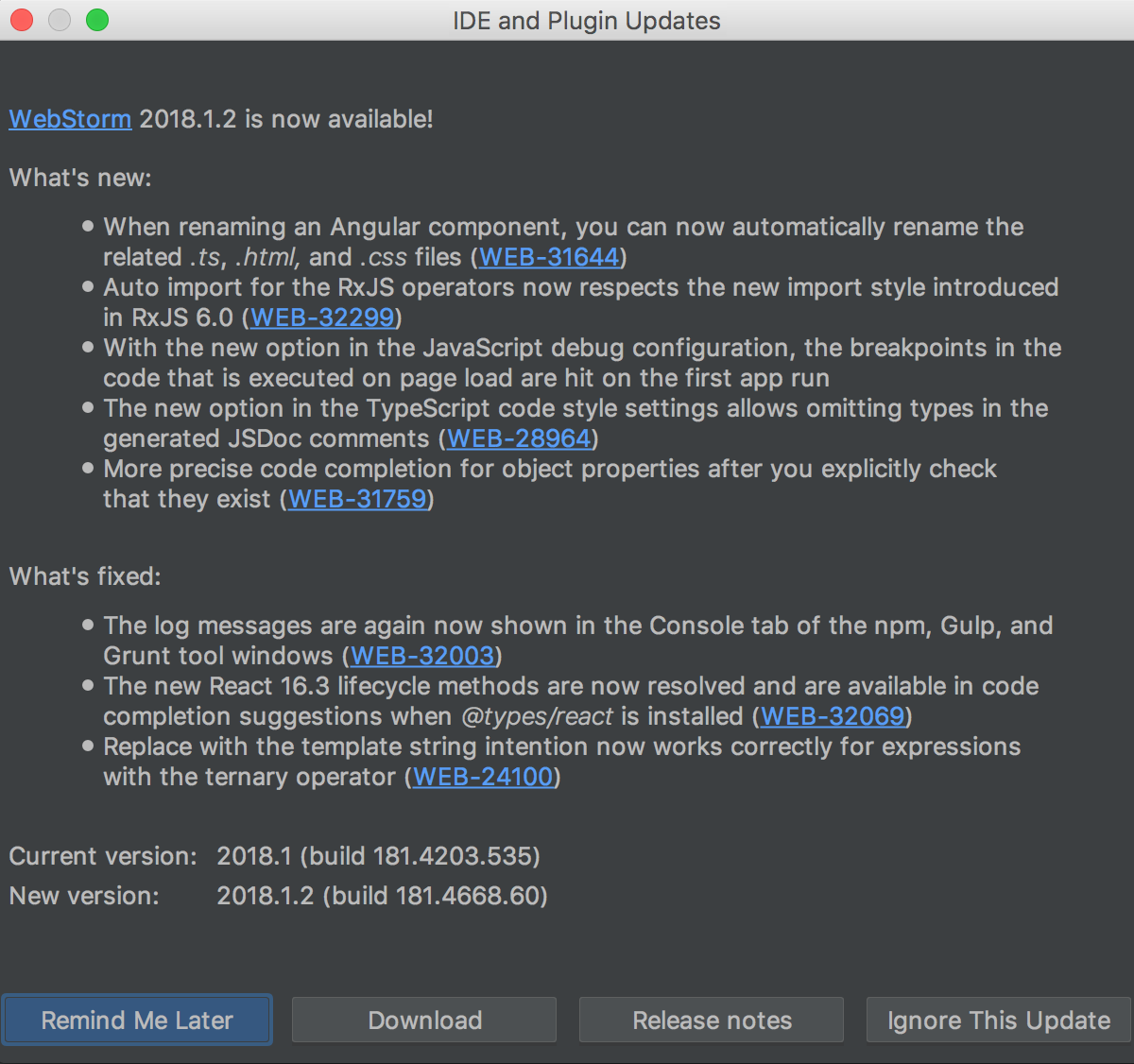Viewport: 1134px width, 1064px height.
Task: Open the WebStorm link
Action: 70,119
